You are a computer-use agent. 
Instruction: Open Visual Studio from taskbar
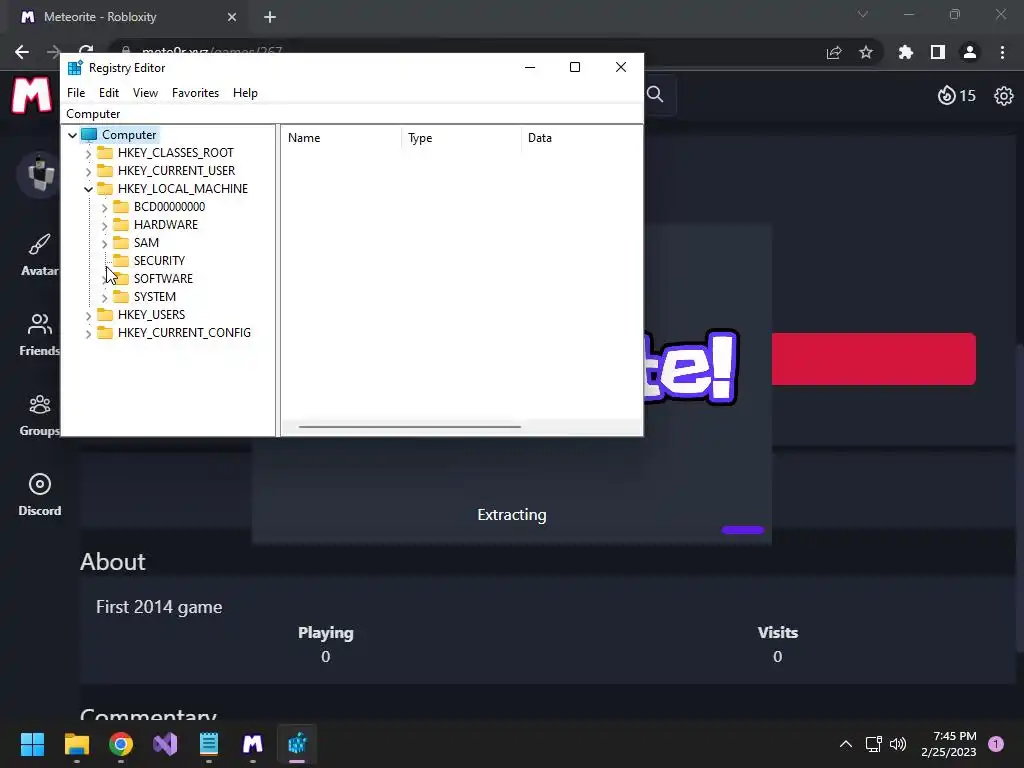click(x=165, y=744)
